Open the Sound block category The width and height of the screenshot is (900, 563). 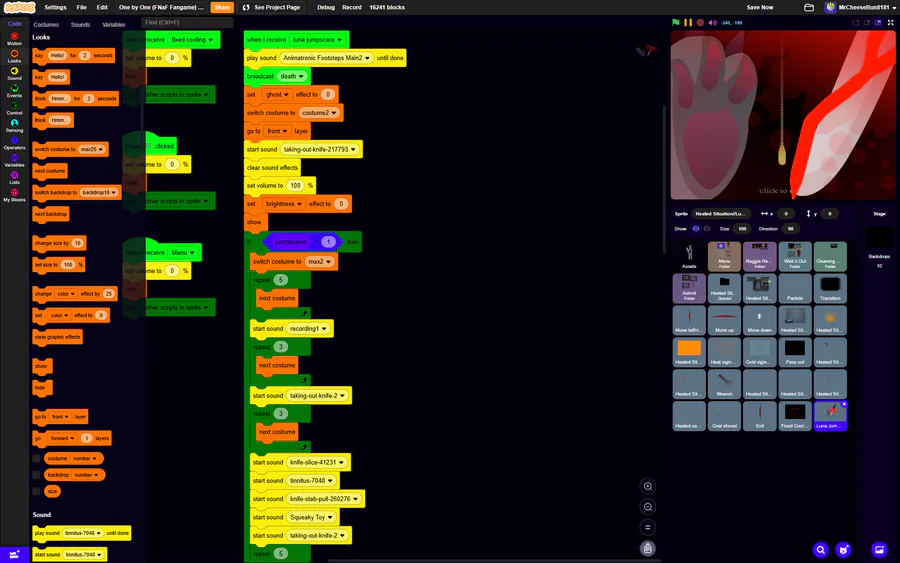click(x=14, y=73)
